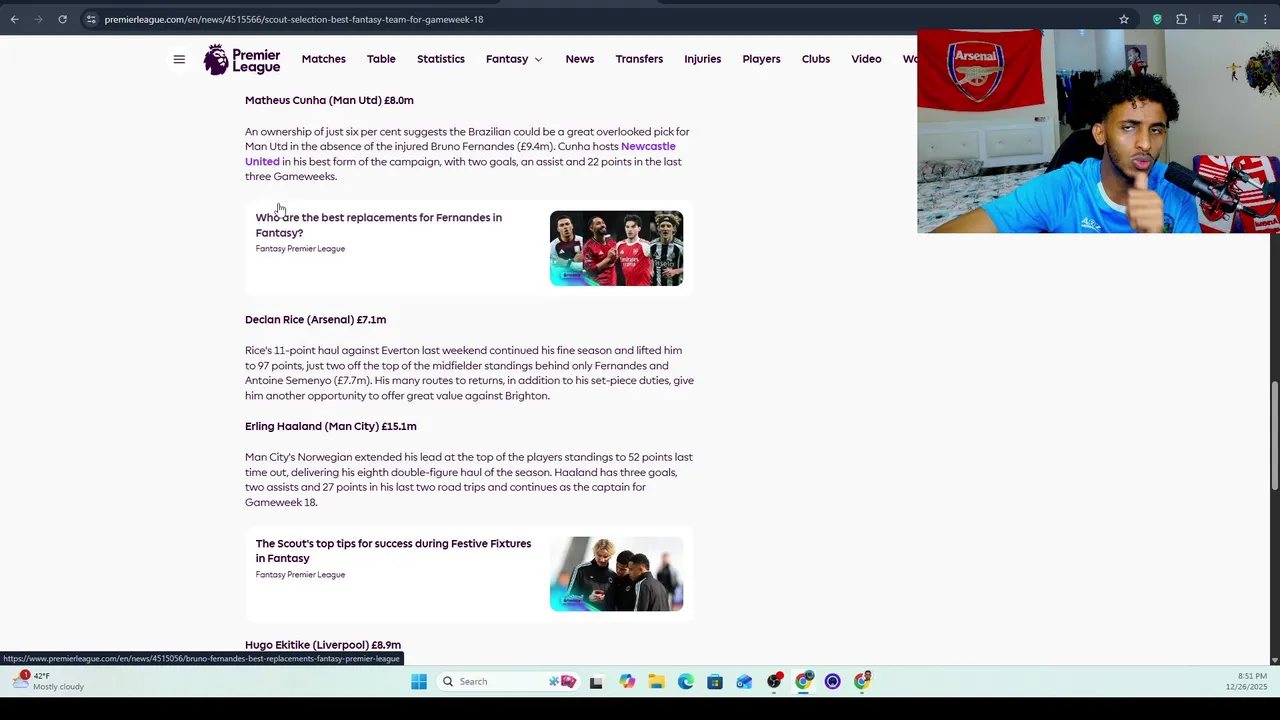Image resolution: width=1280 pixels, height=720 pixels.
Task: Open the Players nav item
Action: [x=761, y=59]
